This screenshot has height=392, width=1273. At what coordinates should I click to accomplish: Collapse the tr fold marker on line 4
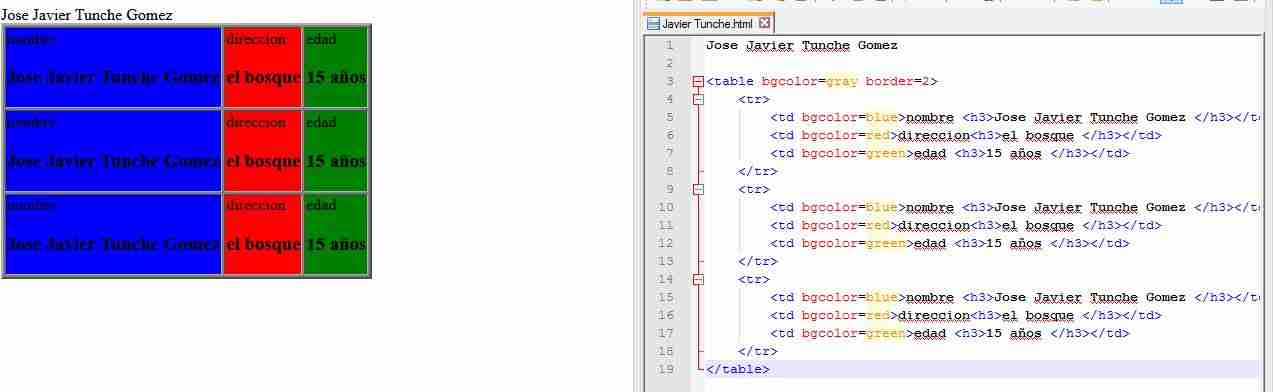point(697,99)
